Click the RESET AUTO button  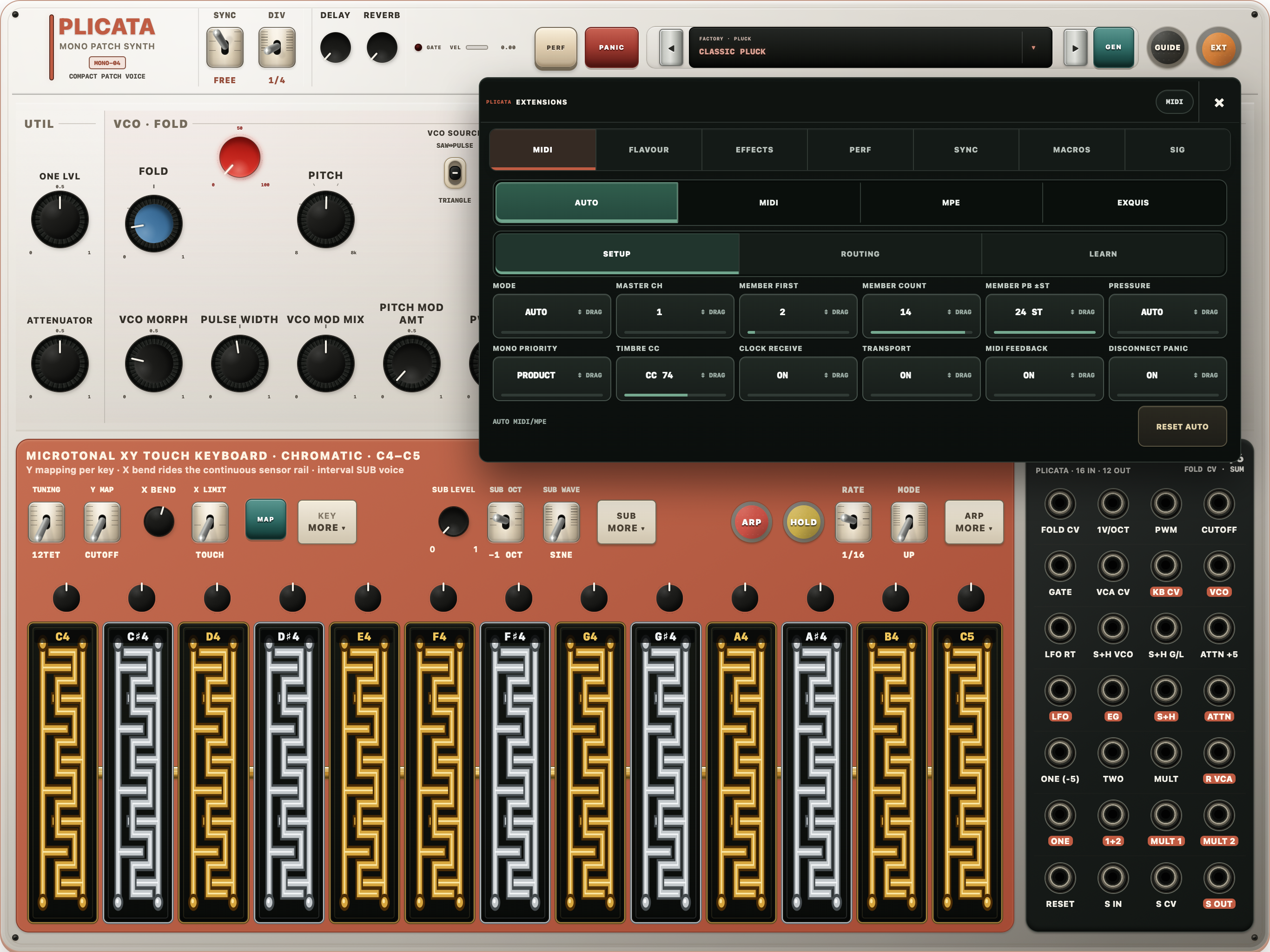coord(1182,426)
